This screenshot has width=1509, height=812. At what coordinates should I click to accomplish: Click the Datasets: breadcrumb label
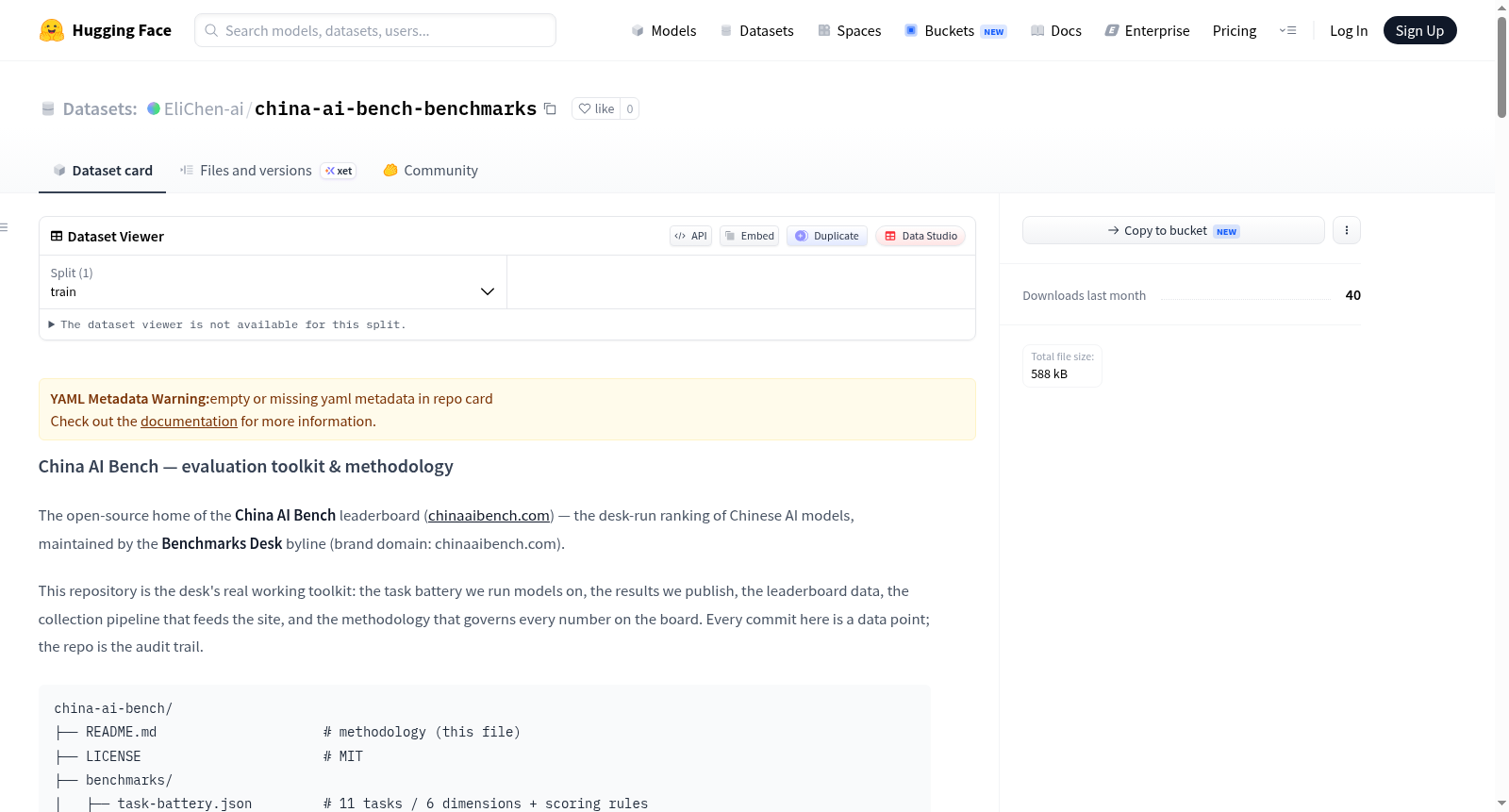pyautogui.click(x=100, y=108)
